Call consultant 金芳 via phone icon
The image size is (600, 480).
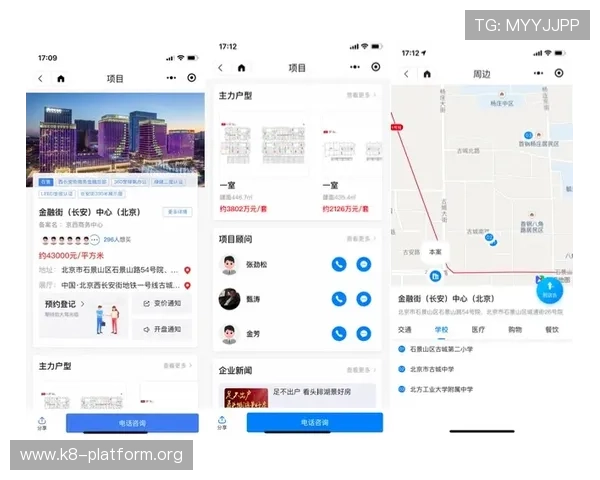(x=339, y=333)
